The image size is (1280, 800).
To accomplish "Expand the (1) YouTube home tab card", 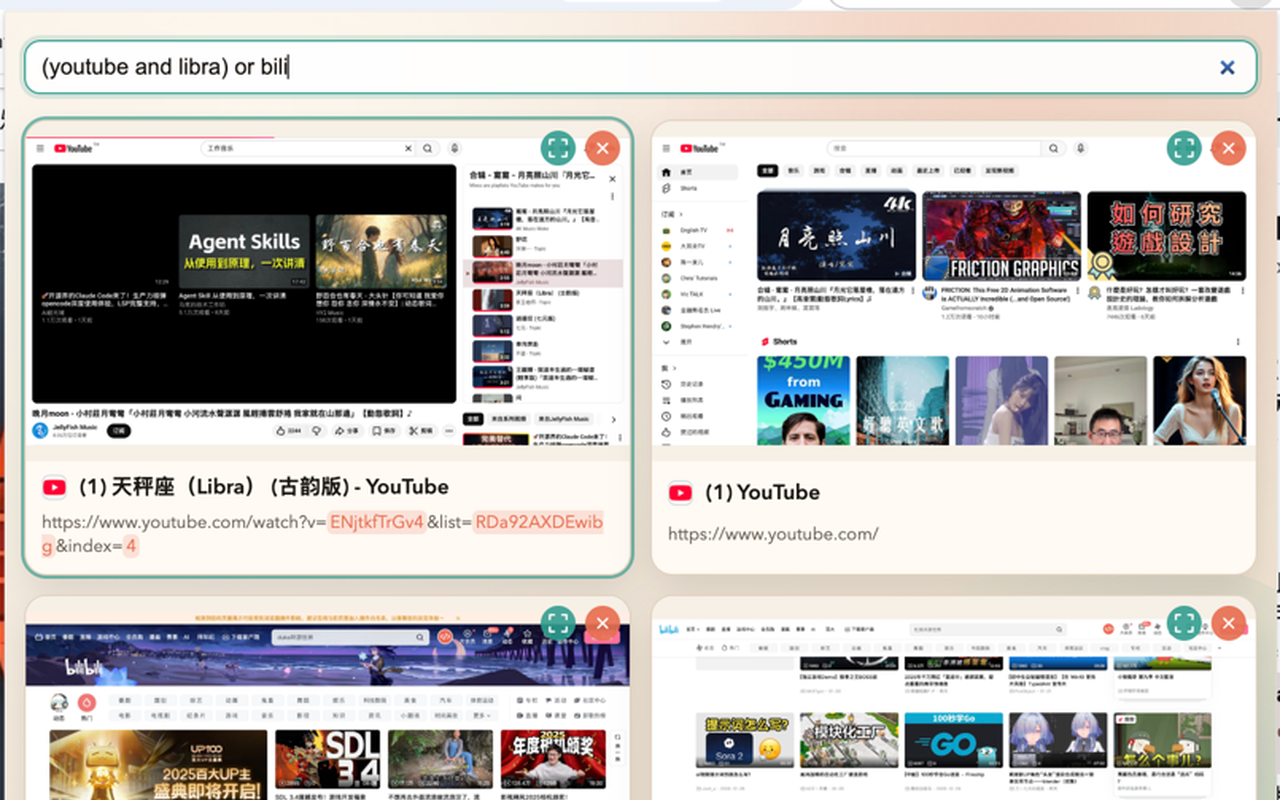I will pos(1184,149).
